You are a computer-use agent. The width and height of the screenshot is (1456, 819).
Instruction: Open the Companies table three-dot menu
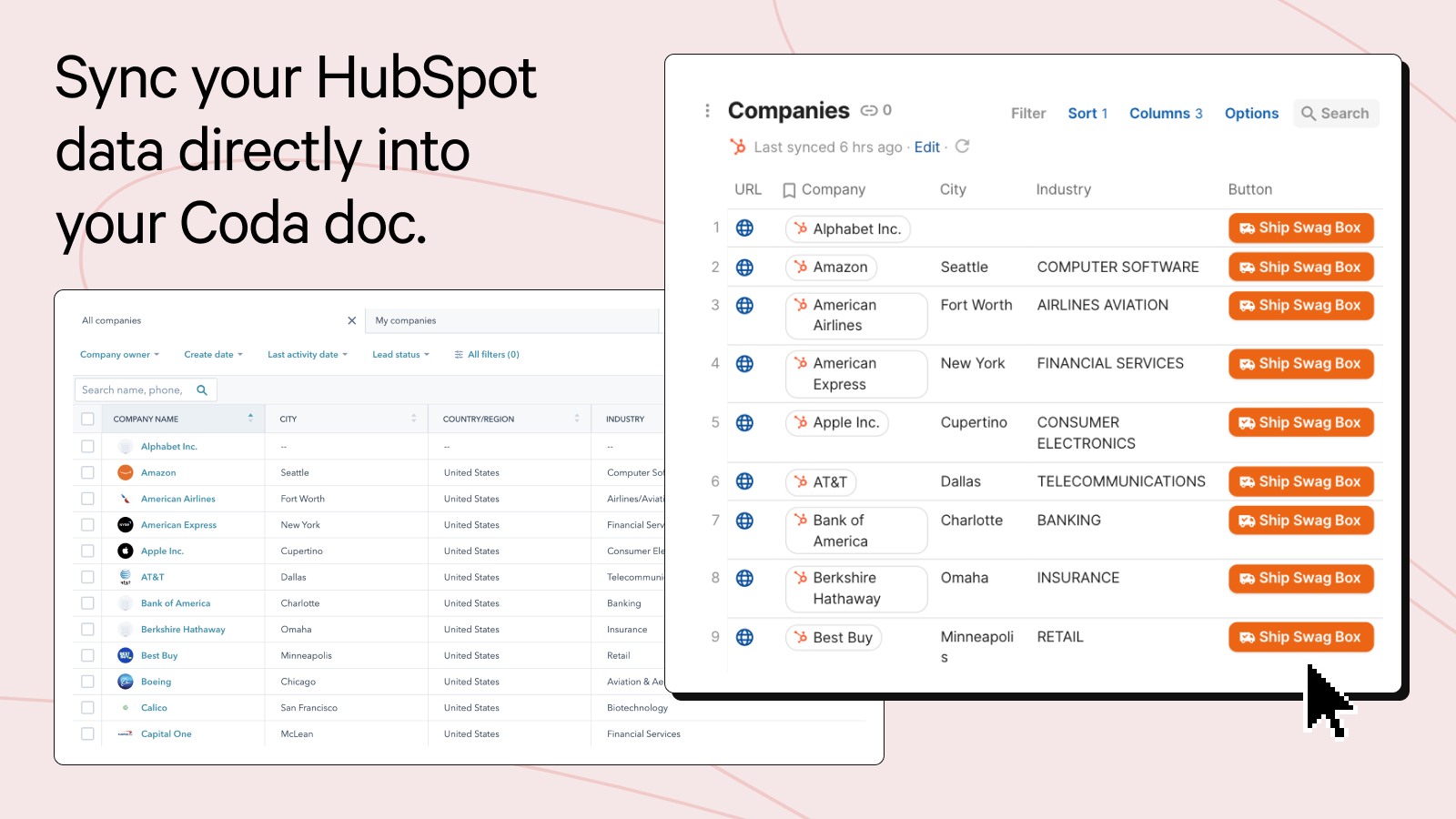tap(707, 111)
